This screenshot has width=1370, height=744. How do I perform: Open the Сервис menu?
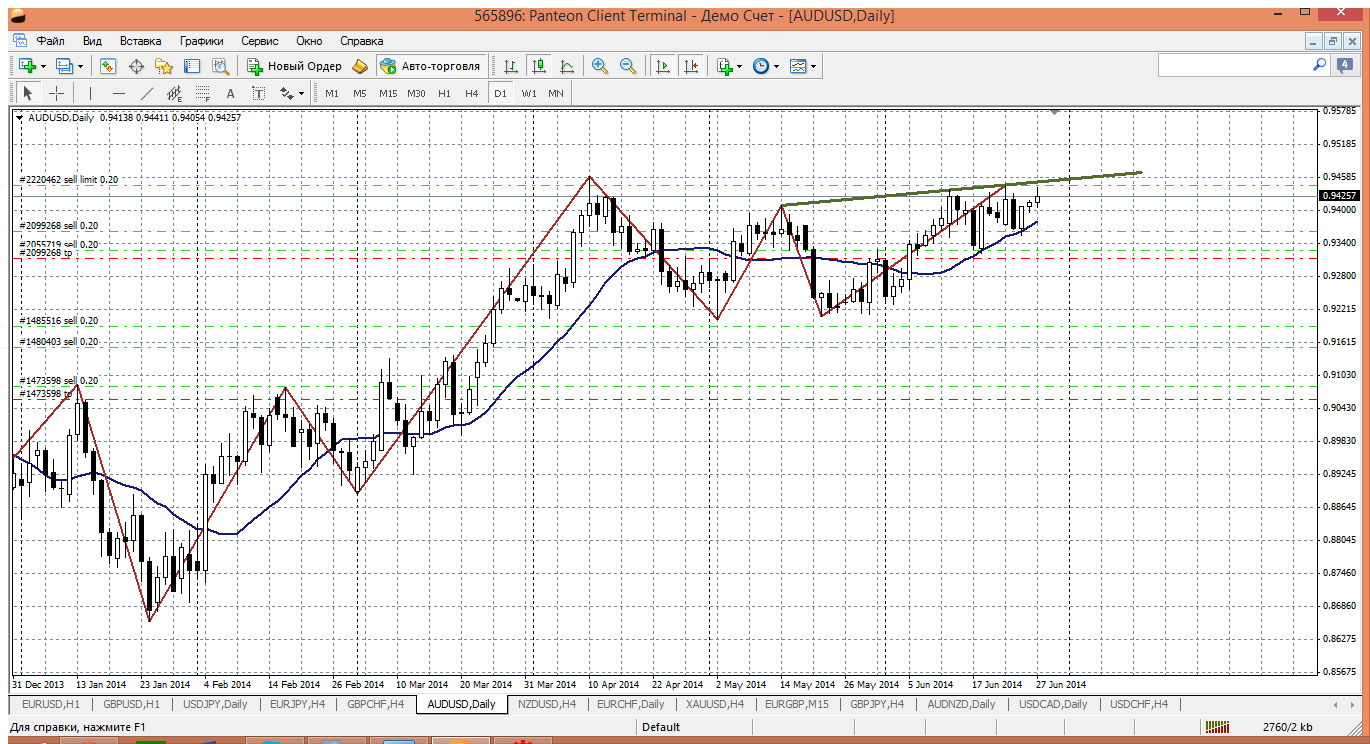point(260,41)
